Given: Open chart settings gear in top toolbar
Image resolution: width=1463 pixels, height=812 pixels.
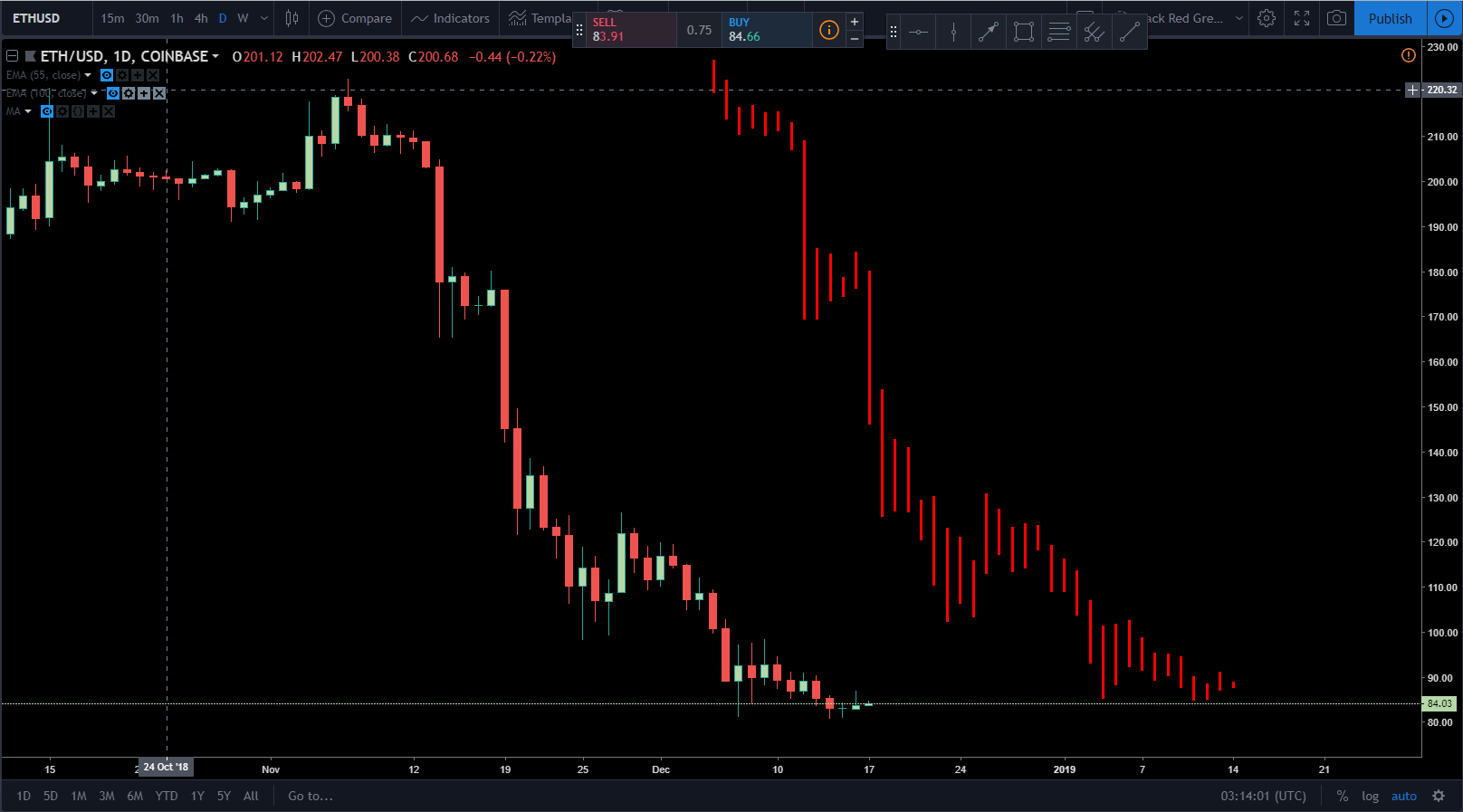Looking at the screenshot, I should click(1267, 18).
